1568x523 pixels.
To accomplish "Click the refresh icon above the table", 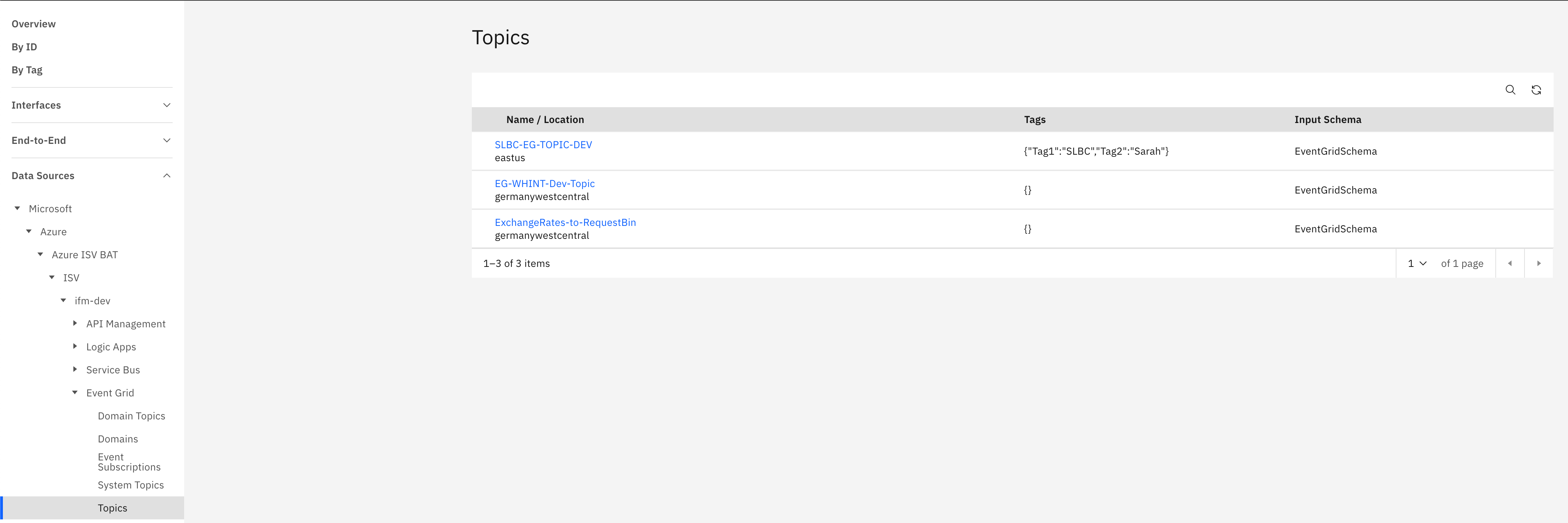I will point(1536,90).
